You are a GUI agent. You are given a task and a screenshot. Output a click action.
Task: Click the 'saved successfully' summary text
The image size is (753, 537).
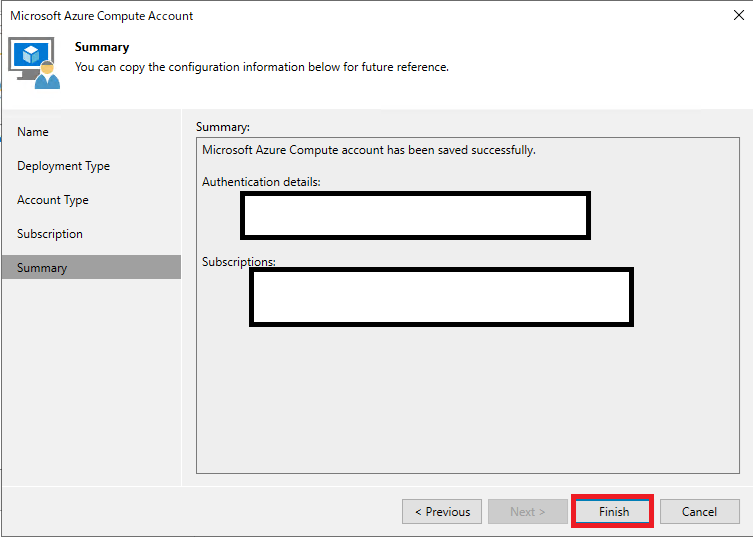(x=369, y=150)
